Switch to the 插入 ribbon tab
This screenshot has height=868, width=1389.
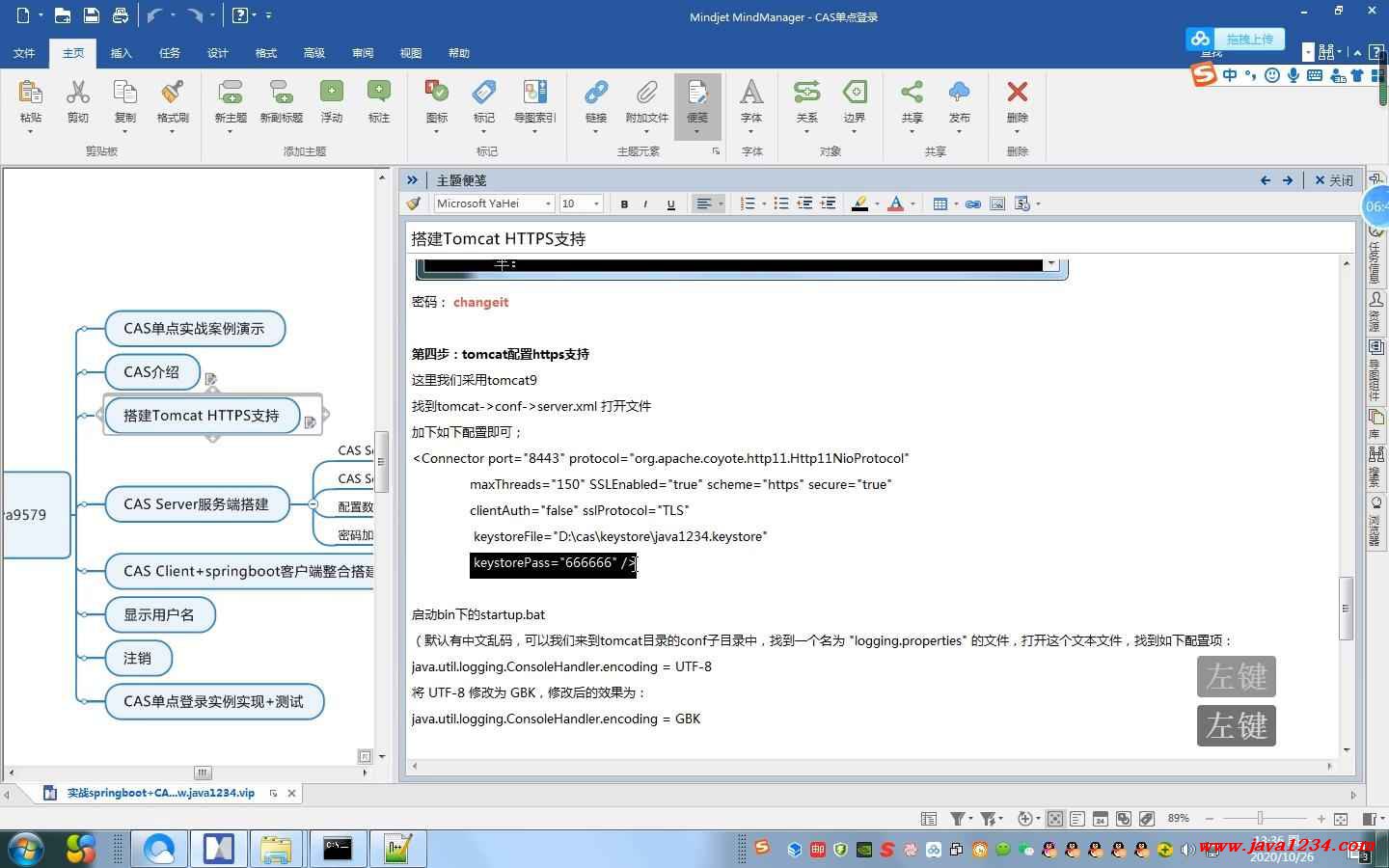click(x=122, y=53)
